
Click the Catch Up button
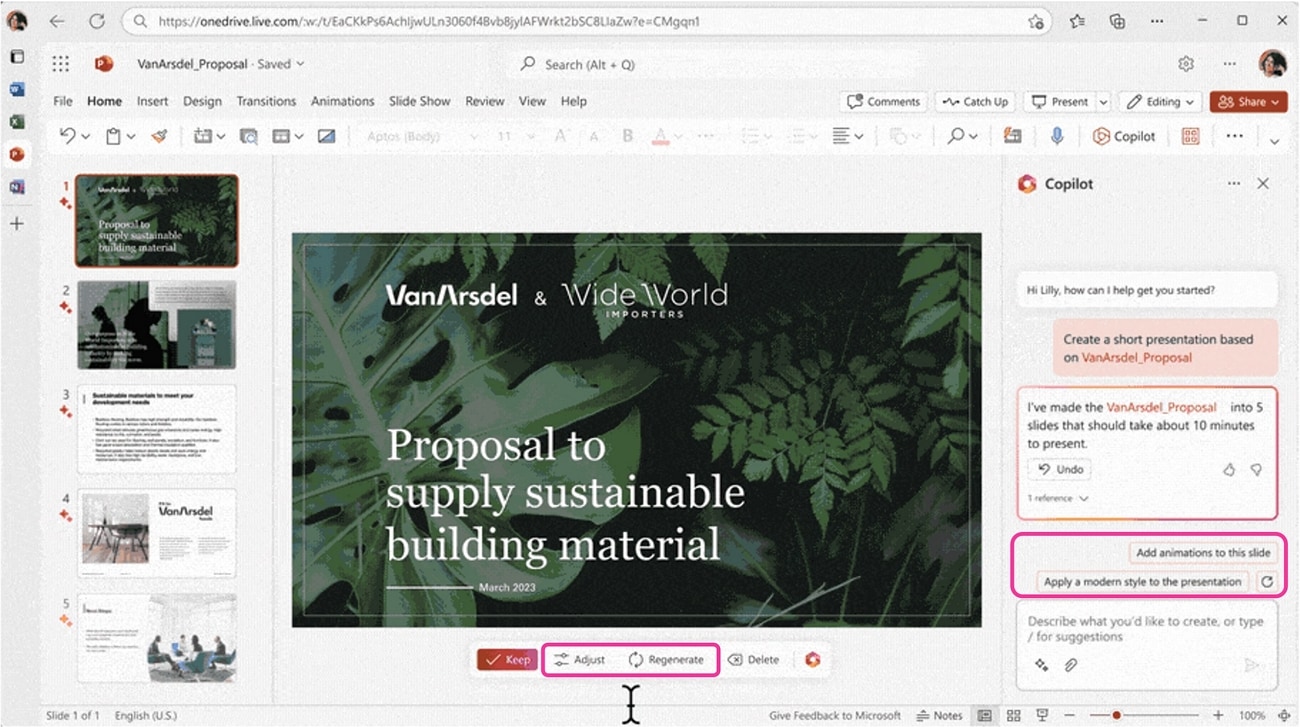coord(975,102)
